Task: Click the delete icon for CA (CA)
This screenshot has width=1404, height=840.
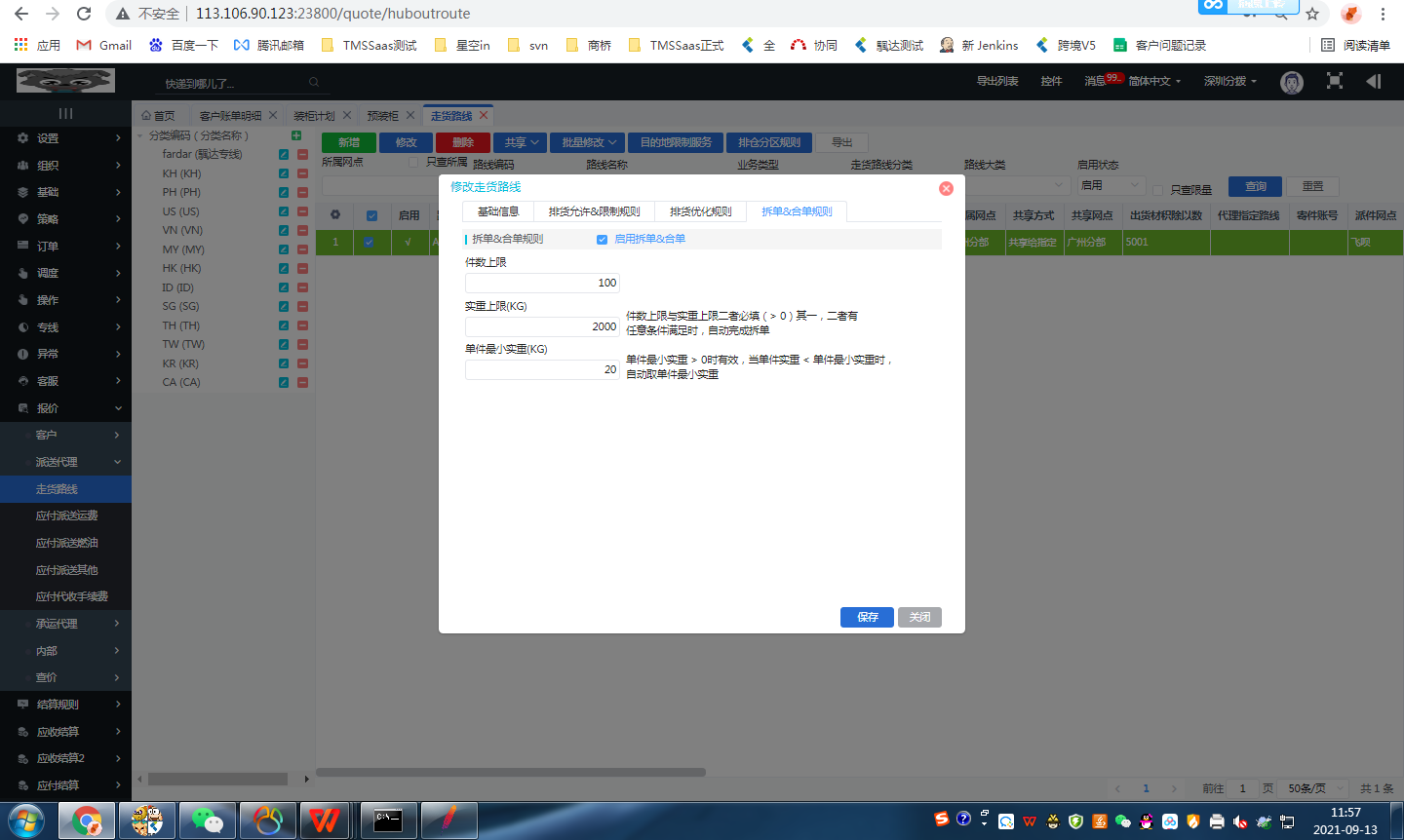Action: click(x=302, y=383)
